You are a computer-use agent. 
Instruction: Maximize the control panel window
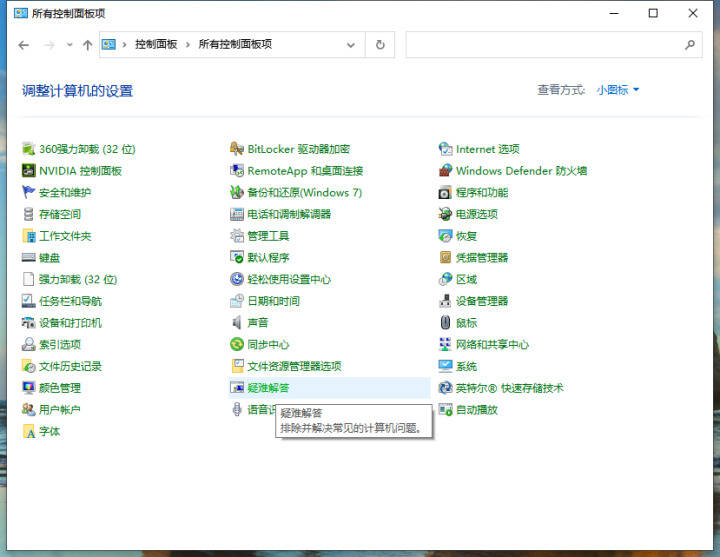tap(653, 13)
